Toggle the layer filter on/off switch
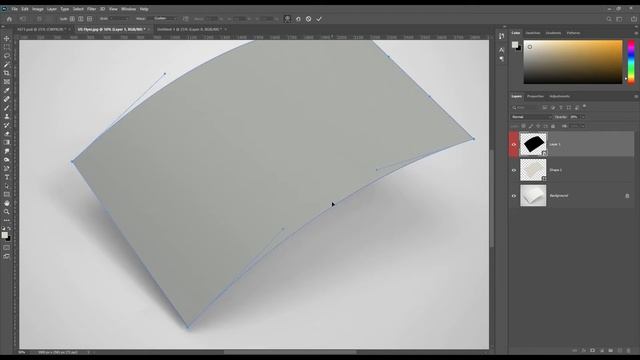 pos(584,107)
